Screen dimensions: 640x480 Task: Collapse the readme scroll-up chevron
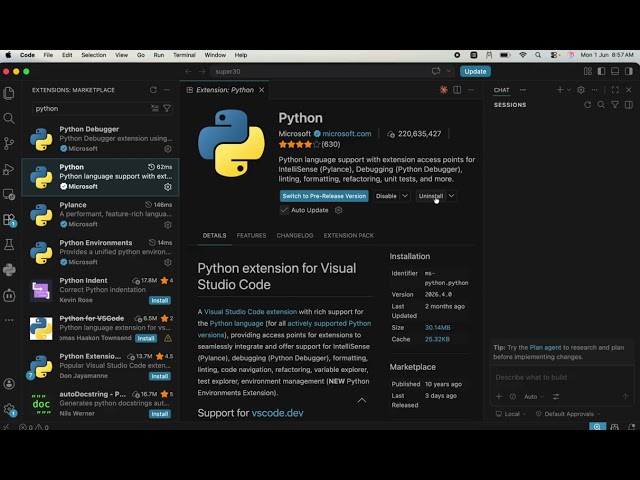tap(362, 400)
